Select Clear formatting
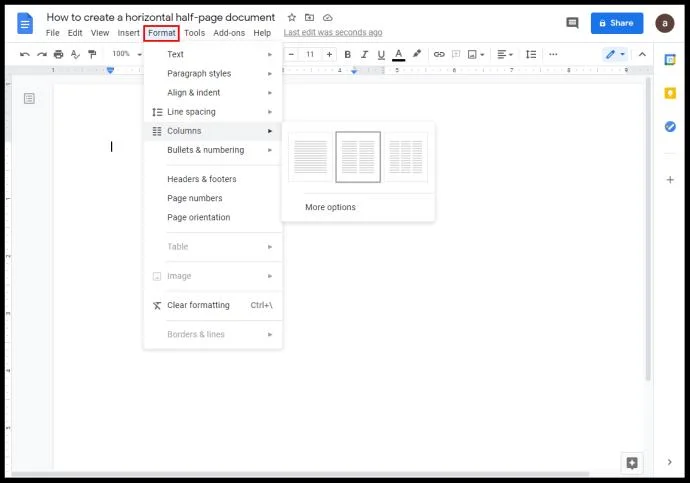Screen dimensions: 690x483 point(213,305)
